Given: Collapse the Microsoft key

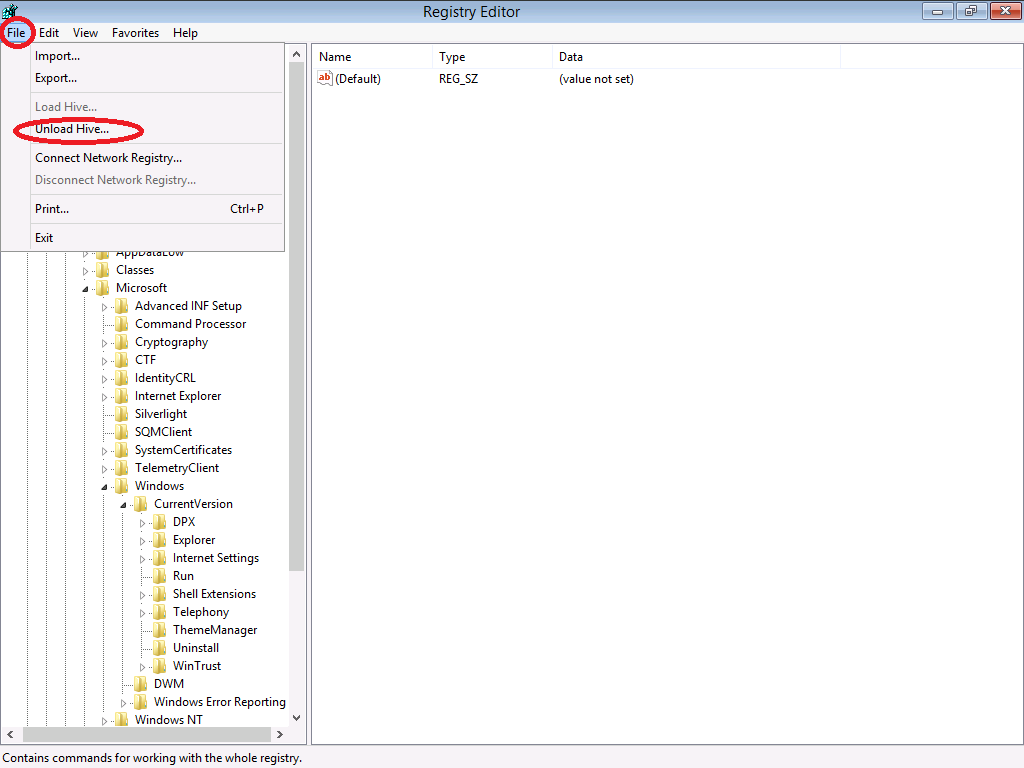Looking at the screenshot, I should click(x=85, y=288).
